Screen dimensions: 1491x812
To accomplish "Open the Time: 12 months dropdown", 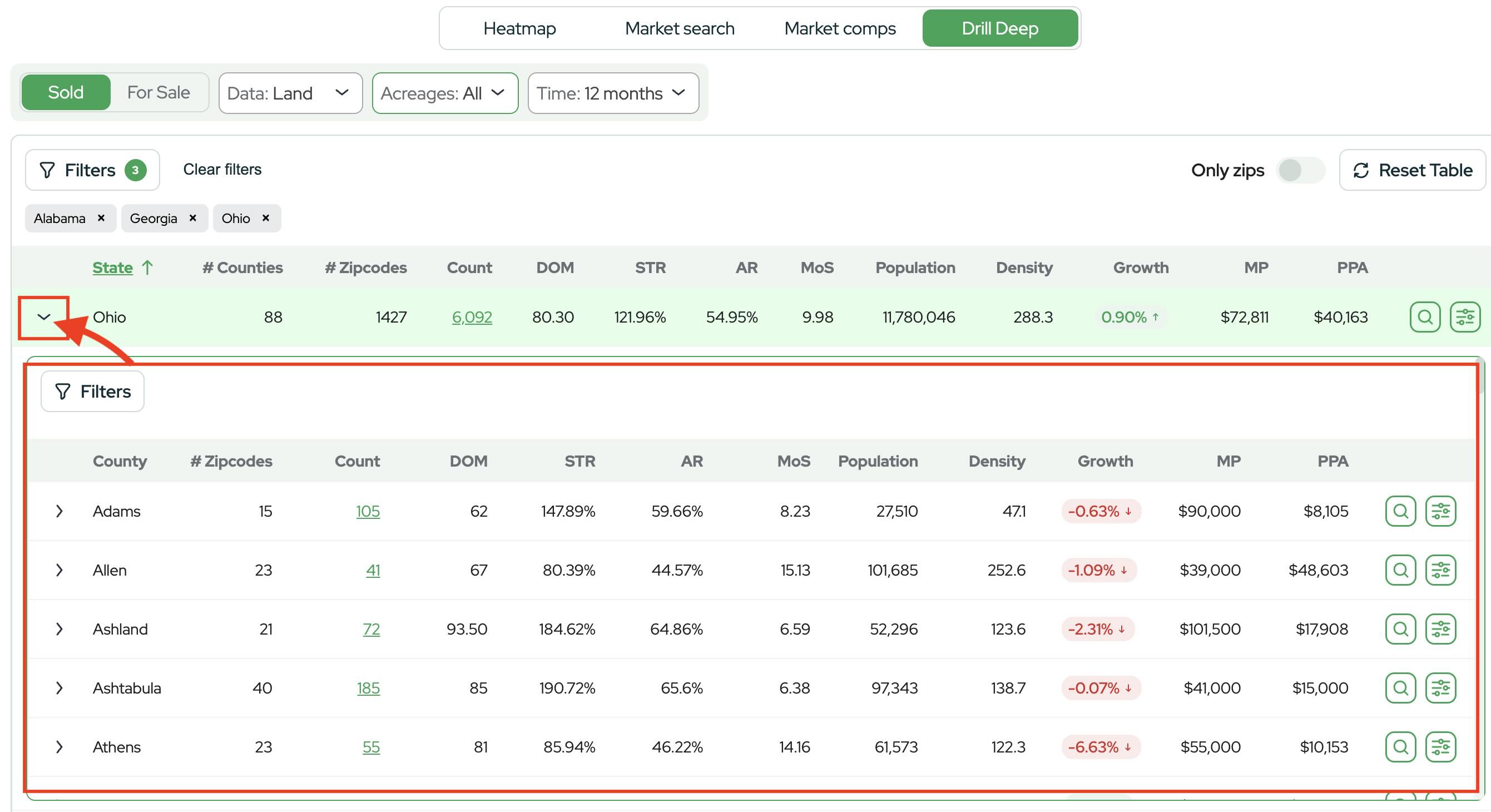I will 612,93.
